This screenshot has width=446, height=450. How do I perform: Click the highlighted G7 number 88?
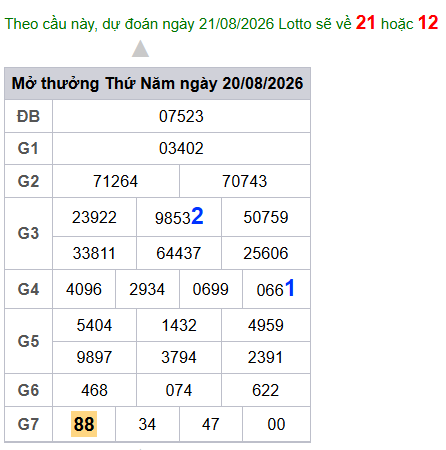point(84,424)
